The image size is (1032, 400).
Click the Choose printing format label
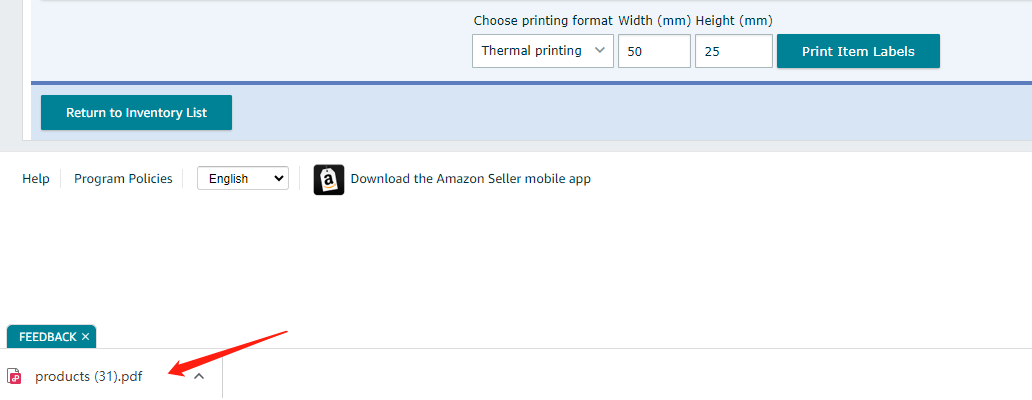coord(543,21)
